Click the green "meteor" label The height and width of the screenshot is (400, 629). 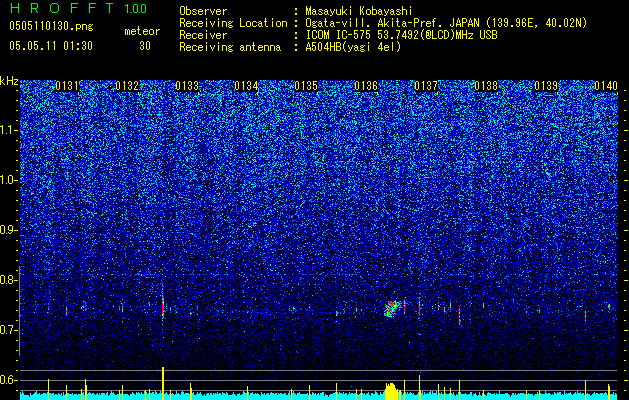point(142,31)
